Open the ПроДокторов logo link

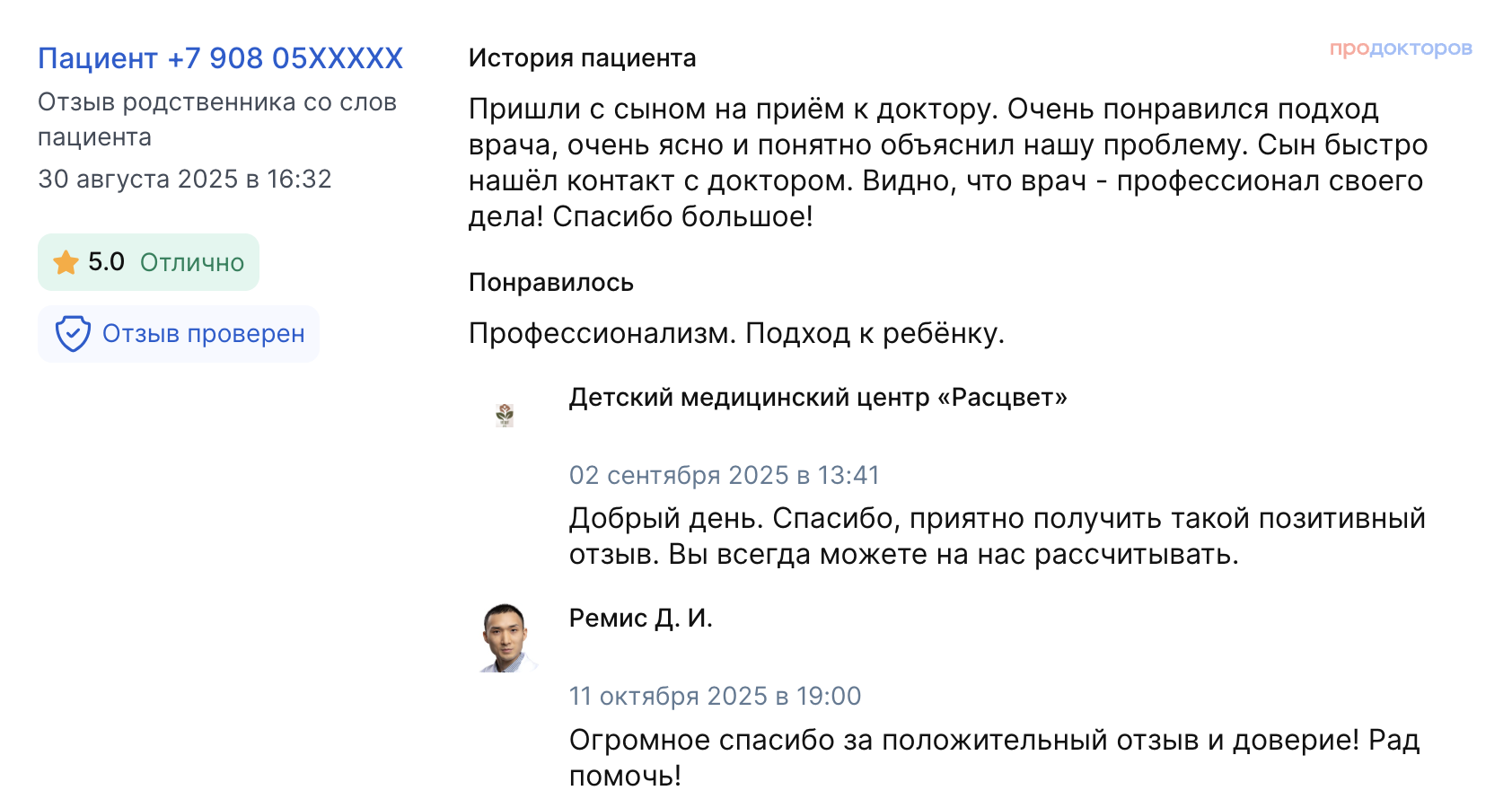[x=1400, y=48]
